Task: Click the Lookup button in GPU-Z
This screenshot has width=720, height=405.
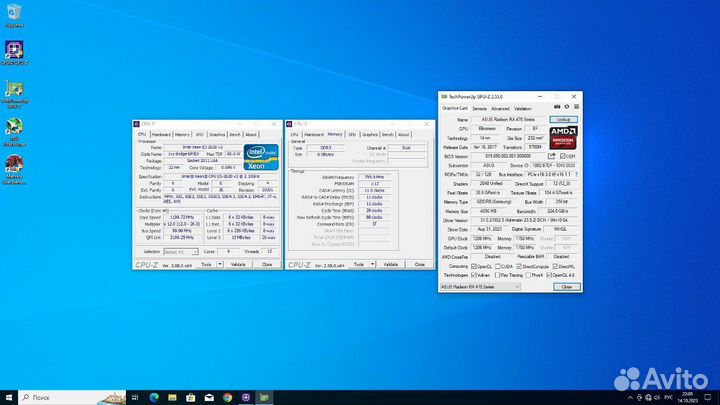Action: (563, 119)
